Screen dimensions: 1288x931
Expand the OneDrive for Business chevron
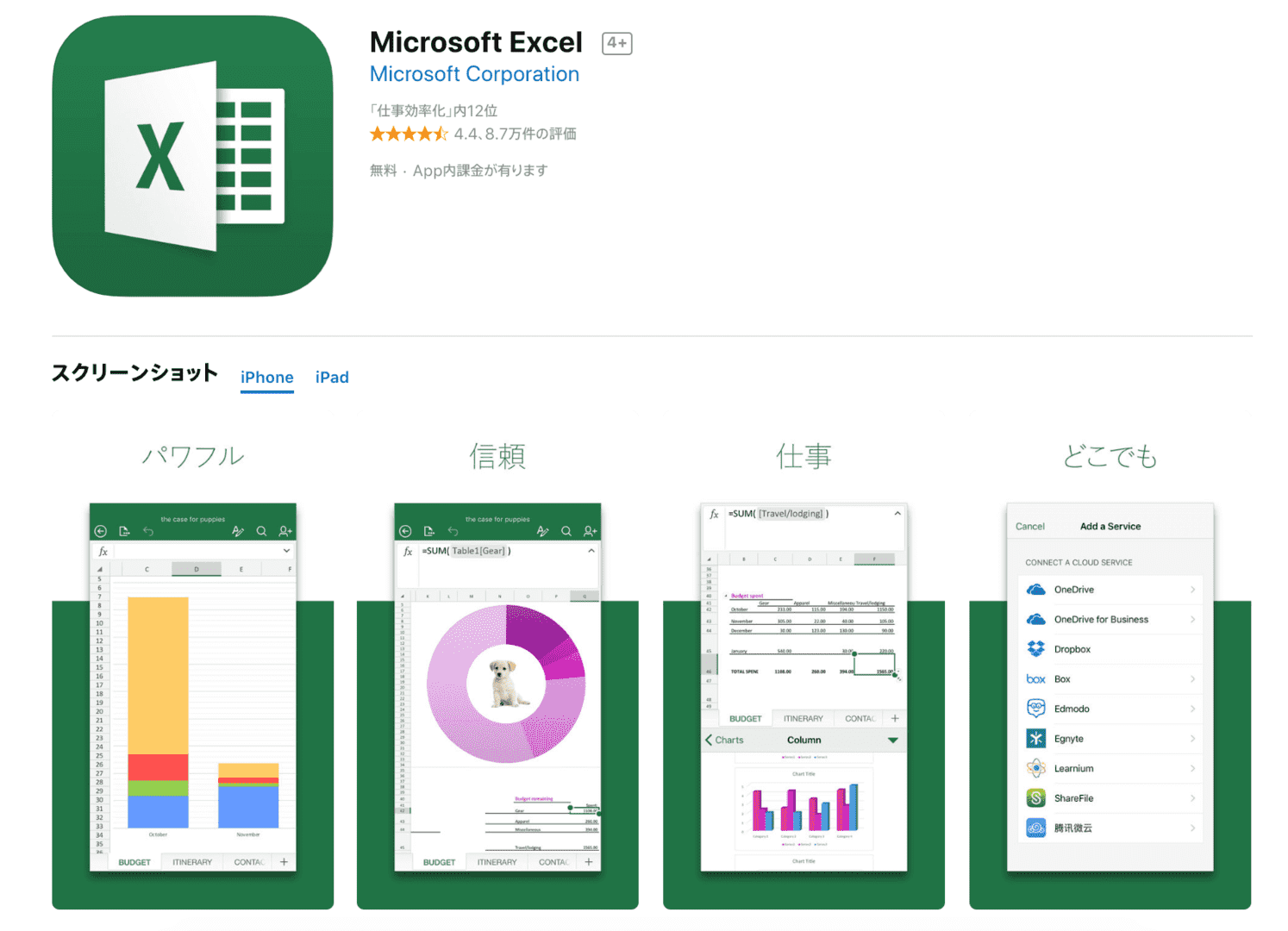(x=1193, y=619)
